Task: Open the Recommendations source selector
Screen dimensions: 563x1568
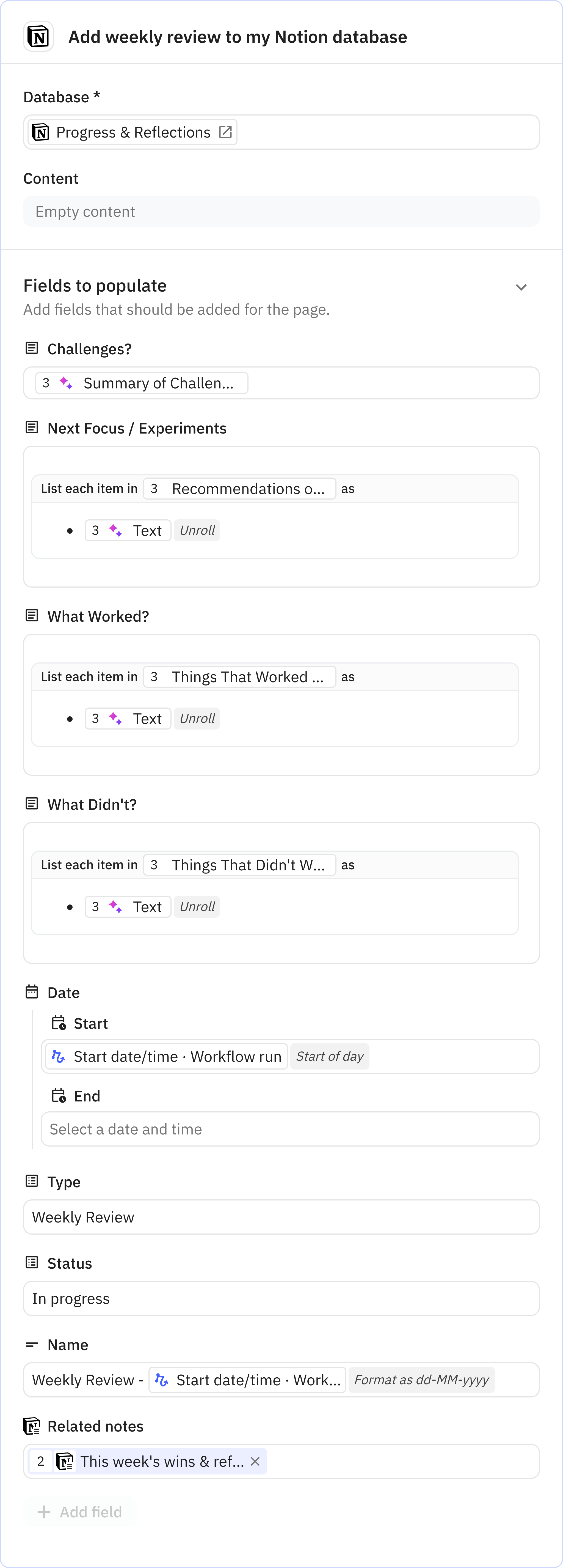Action: coord(239,488)
